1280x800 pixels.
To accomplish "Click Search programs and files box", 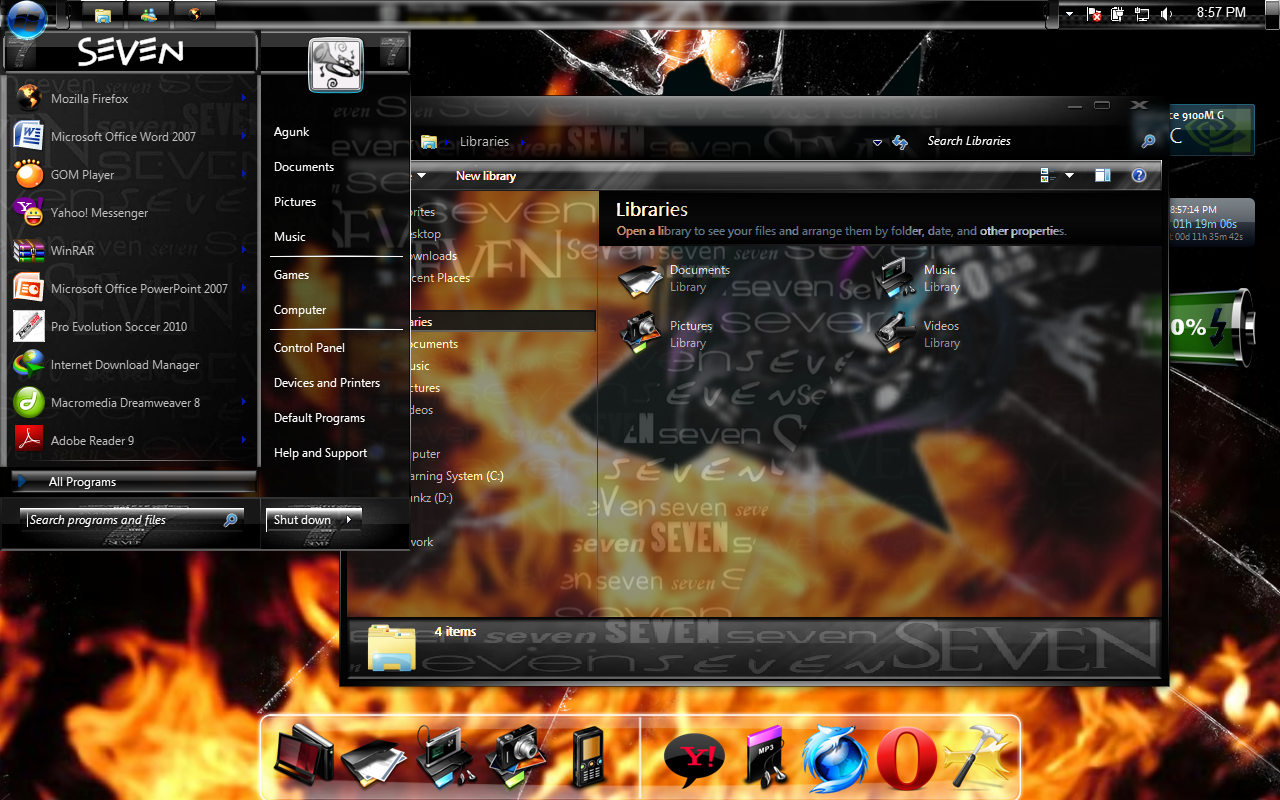I will click(x=131, y=520).
